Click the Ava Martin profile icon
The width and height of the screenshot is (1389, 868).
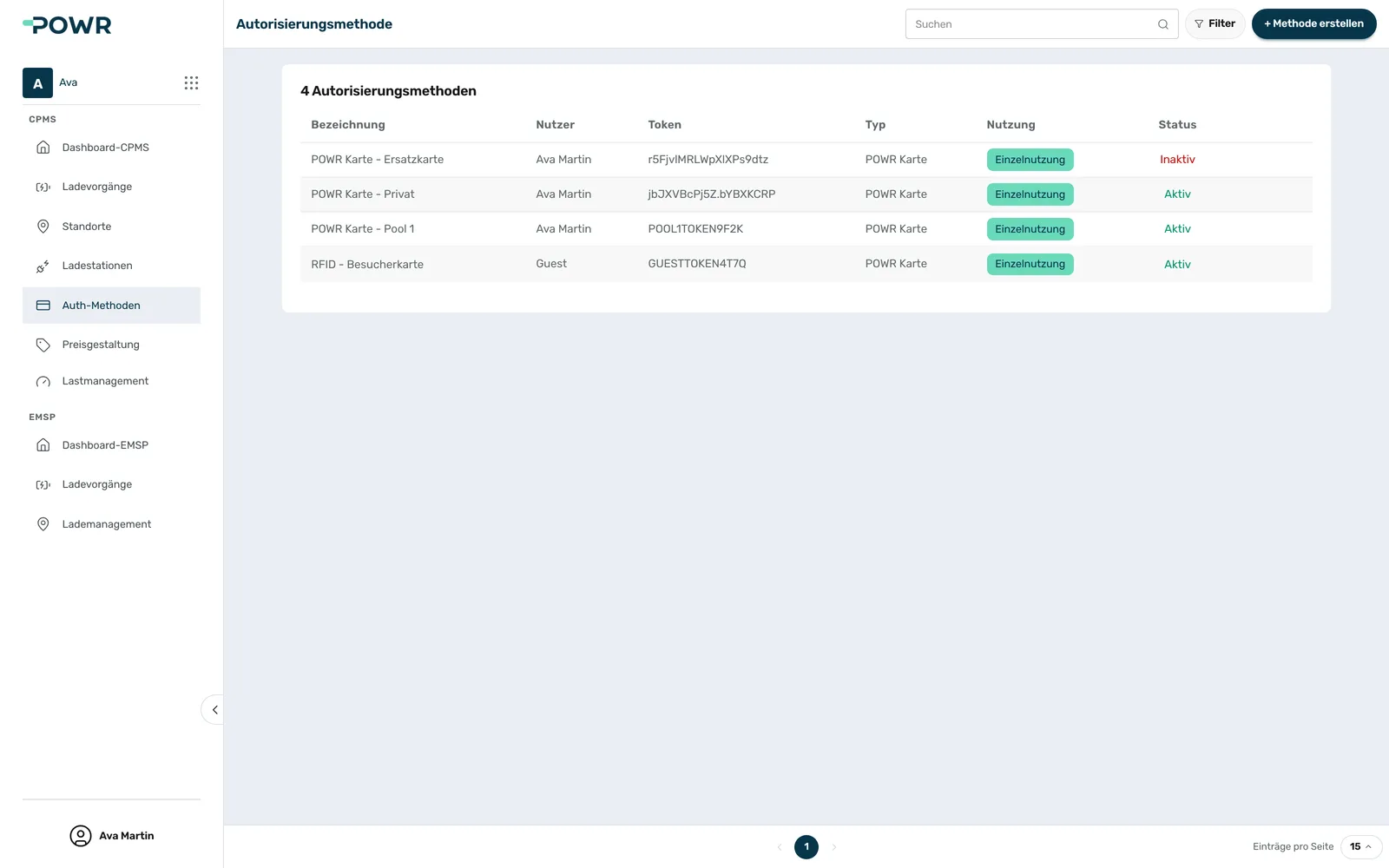[x=81, y=836]
